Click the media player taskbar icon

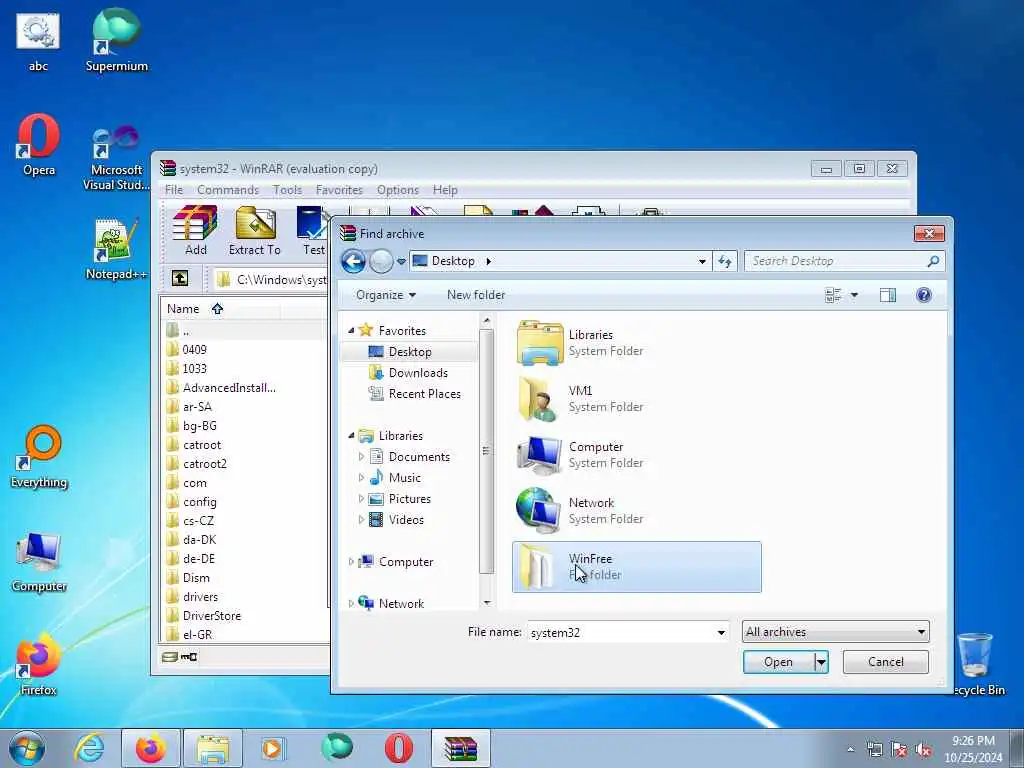tap(272, 748)
